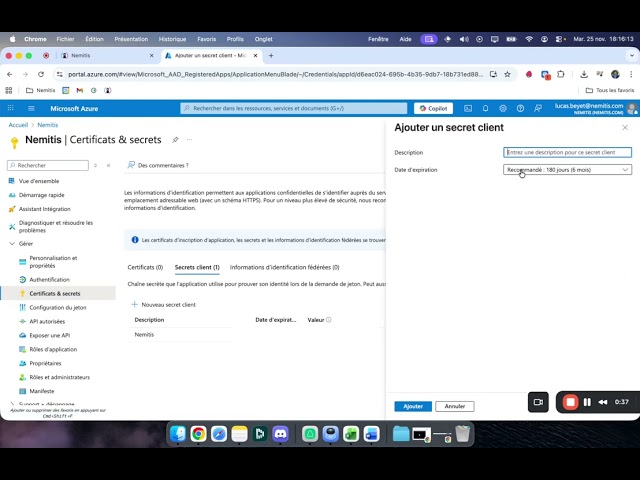
Task: Open Tous les favoris folder
Action: coord(610,90)
